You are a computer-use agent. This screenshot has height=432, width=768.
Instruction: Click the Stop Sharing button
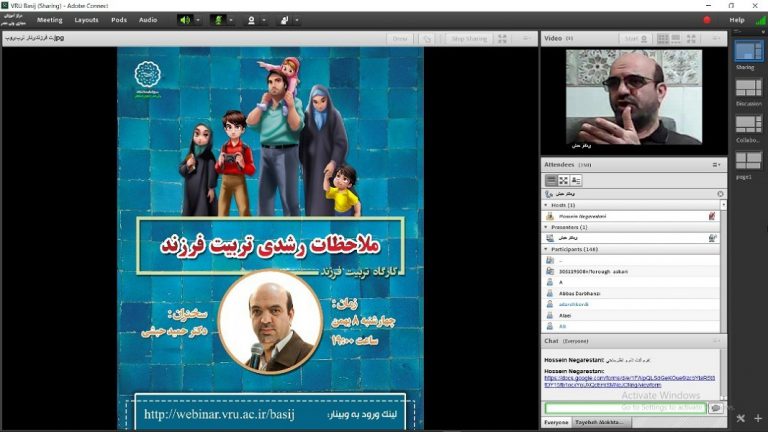pos(468,39)
